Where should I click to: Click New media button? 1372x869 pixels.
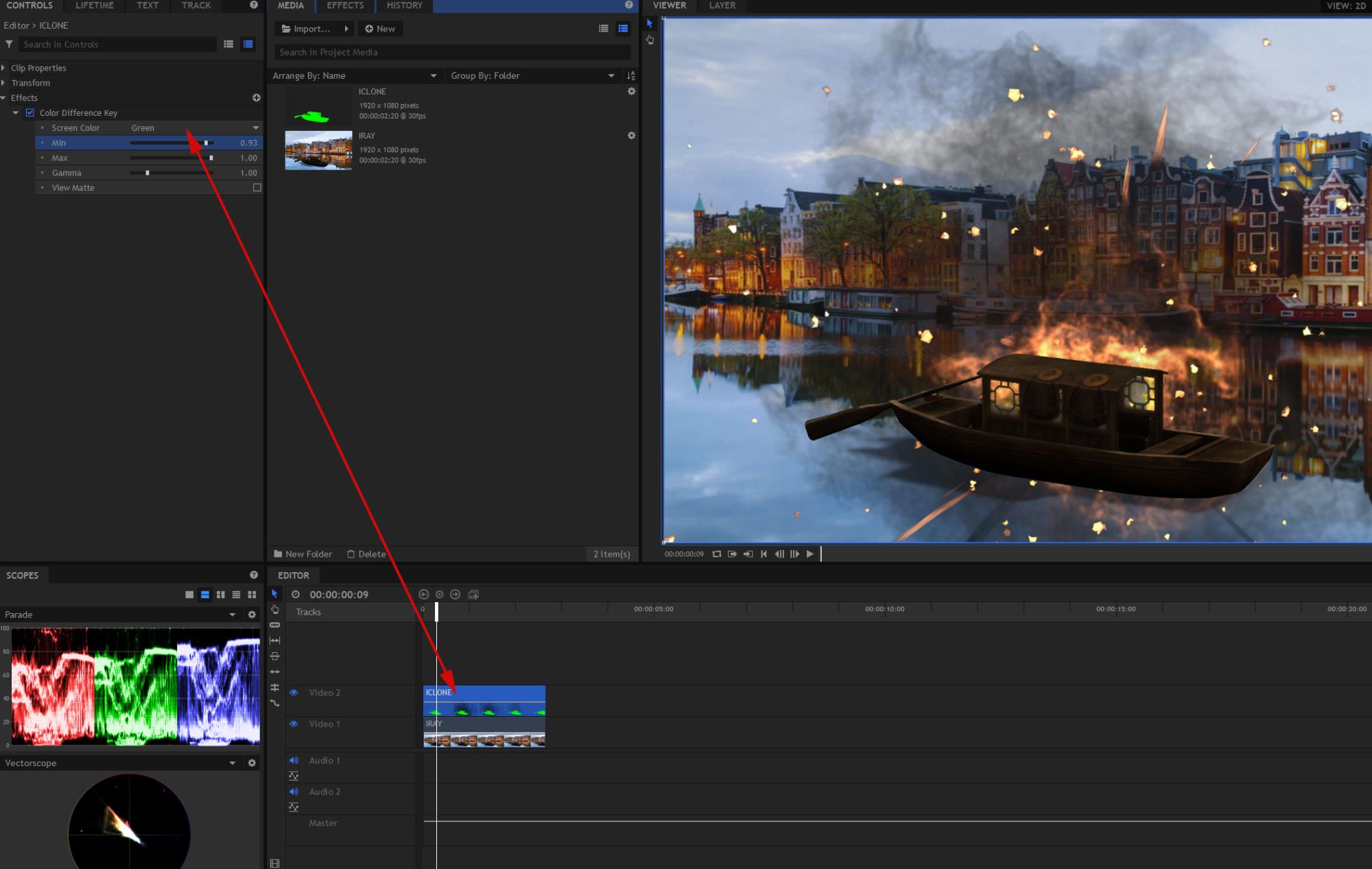[380, 29]
